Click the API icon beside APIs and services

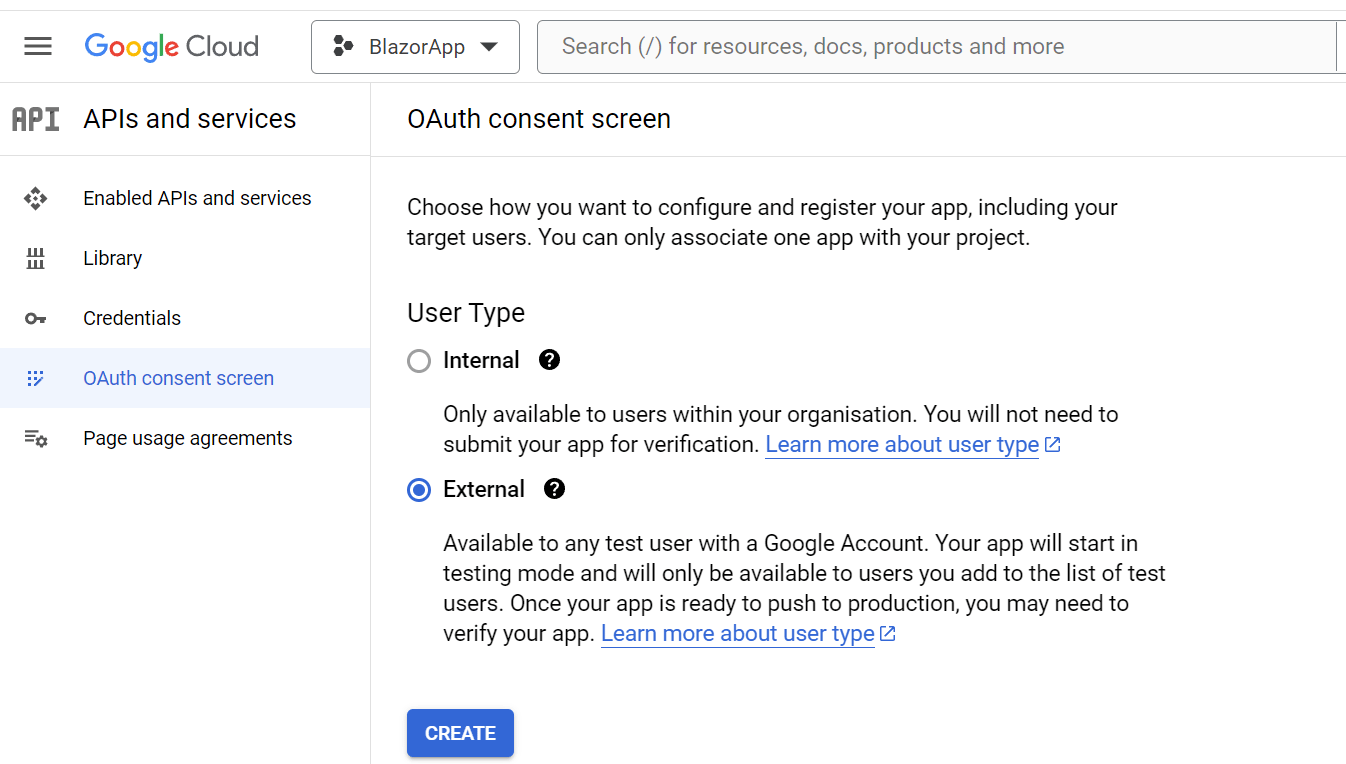[36, 119]
